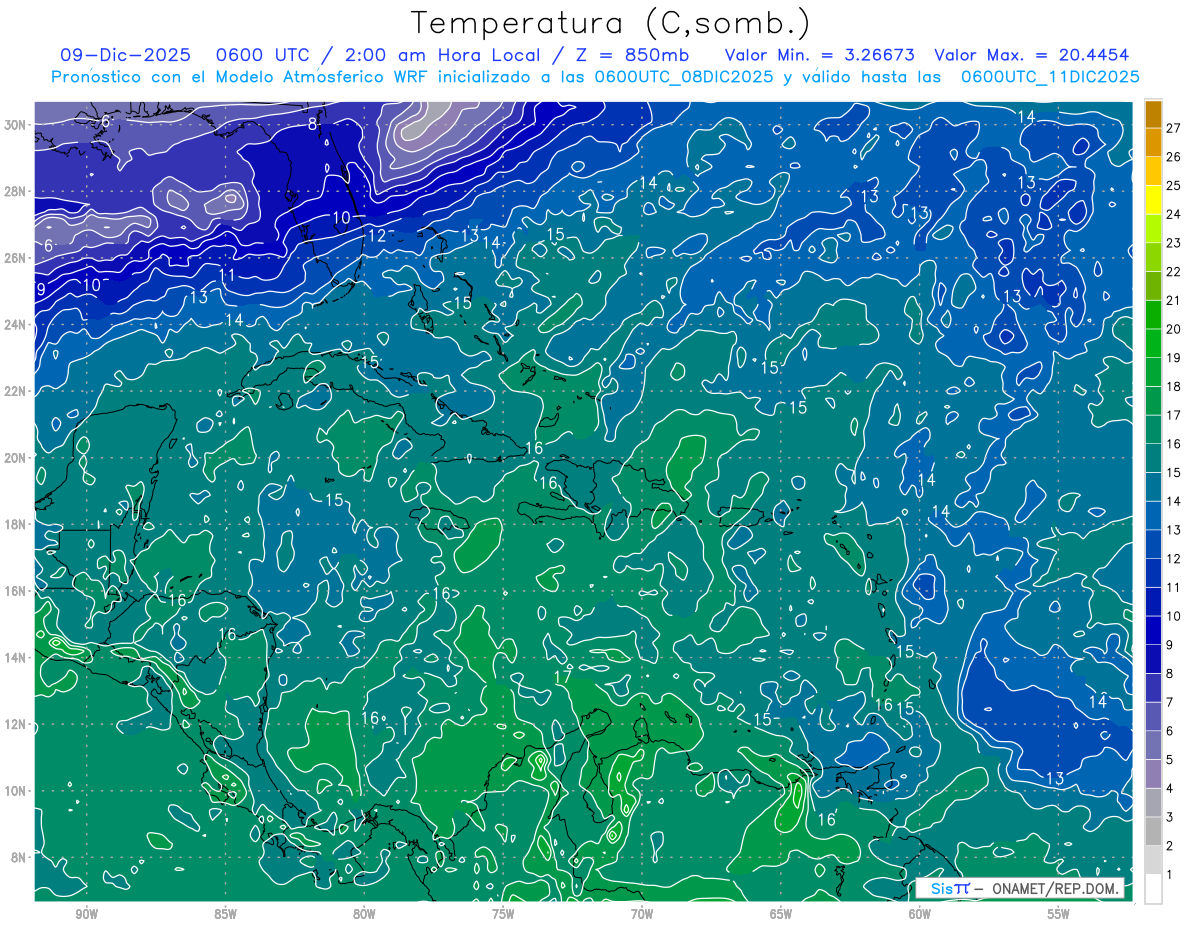The width and height of the screenshot is (1200, 927).
Task: Click the '85W' longitude axis label
Action: [225, 914]
